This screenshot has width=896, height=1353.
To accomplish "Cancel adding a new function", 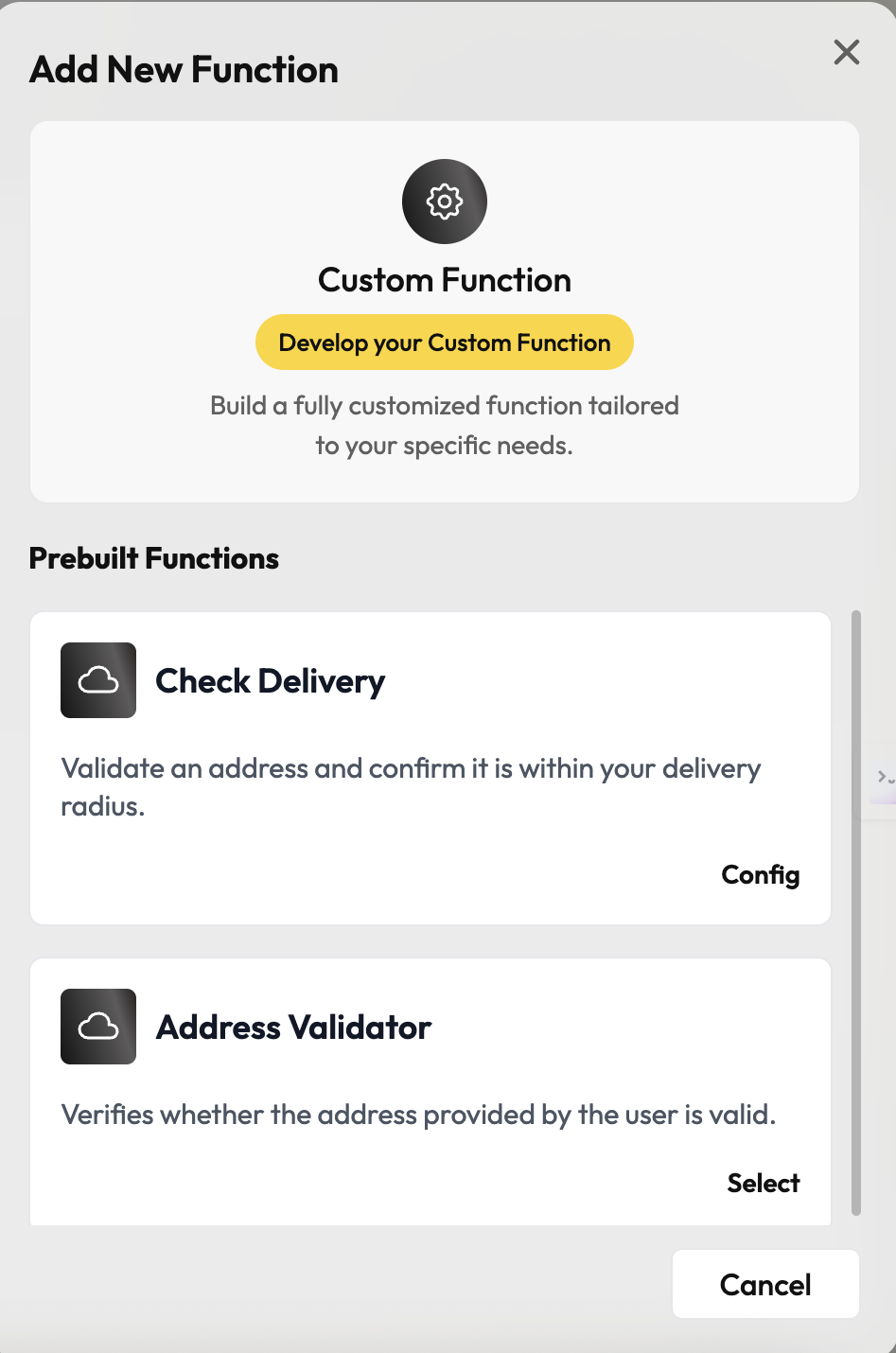I will pos(765,1284).
